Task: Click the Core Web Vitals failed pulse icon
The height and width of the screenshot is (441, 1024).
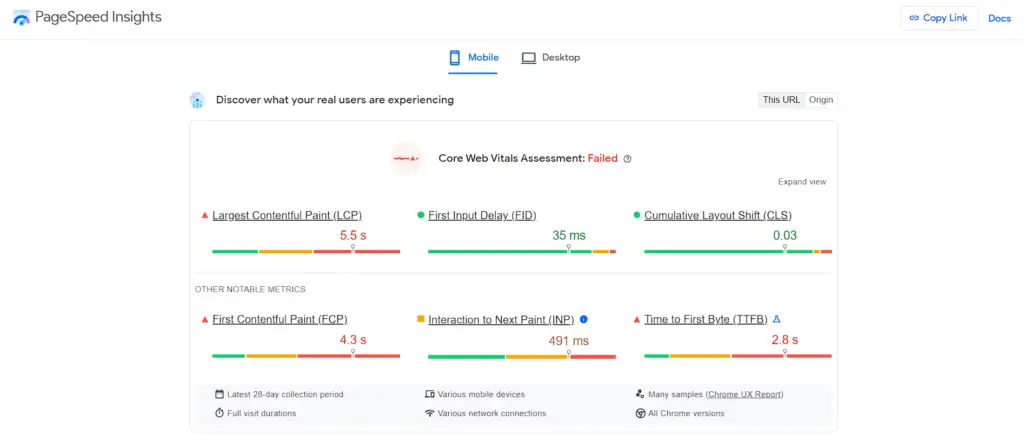Action: point(406,158)
